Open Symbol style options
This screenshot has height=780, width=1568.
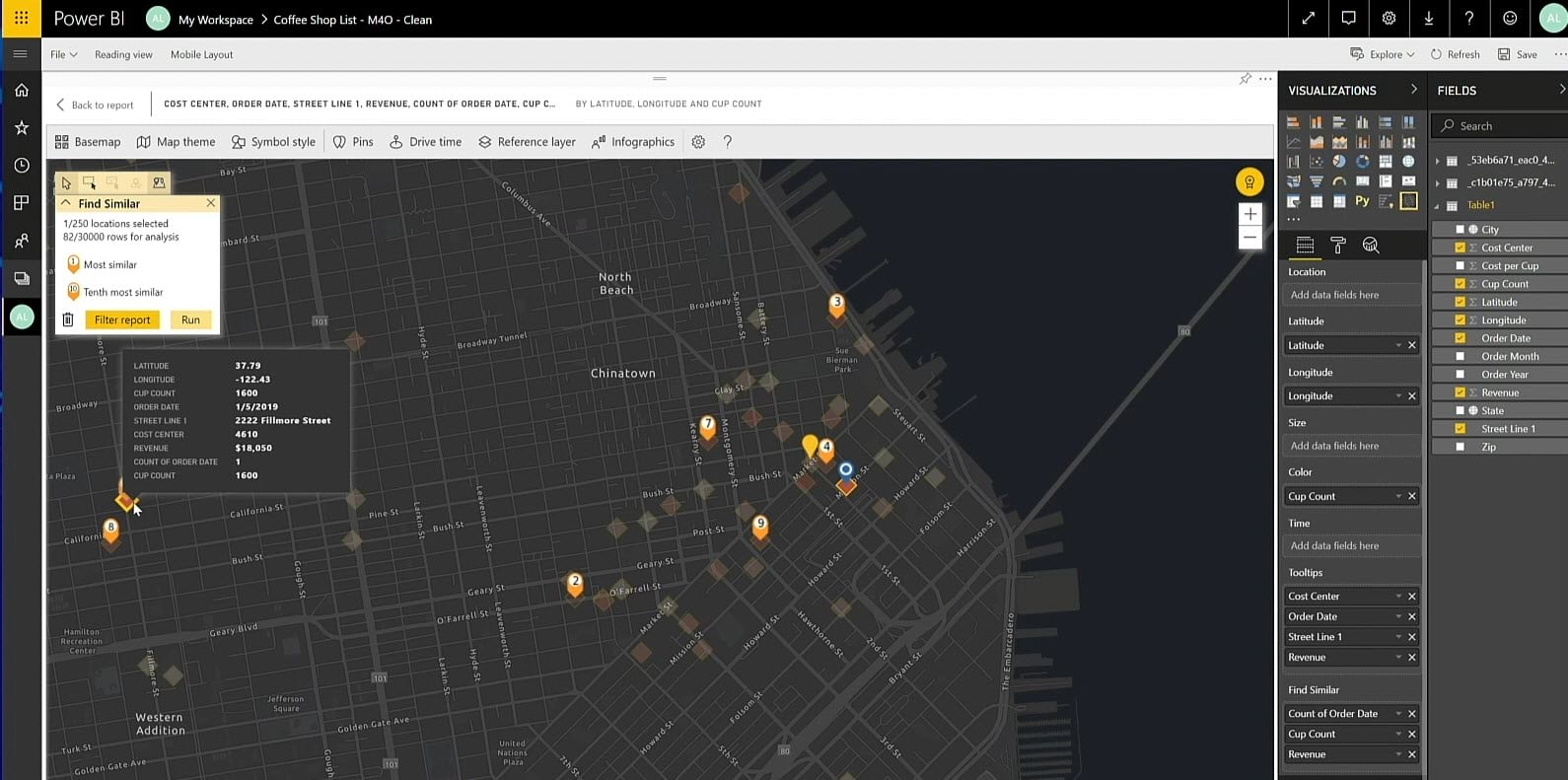coord(273,142)
